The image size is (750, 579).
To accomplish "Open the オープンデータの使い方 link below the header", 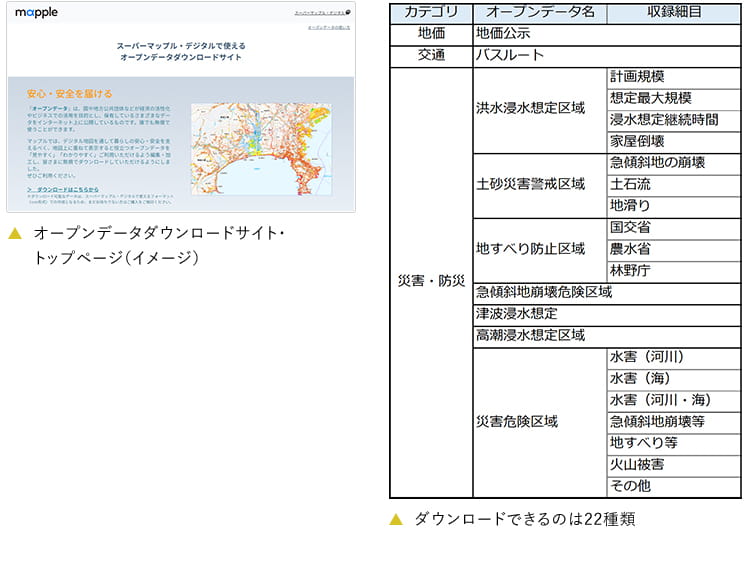I will tap(329, 28).
